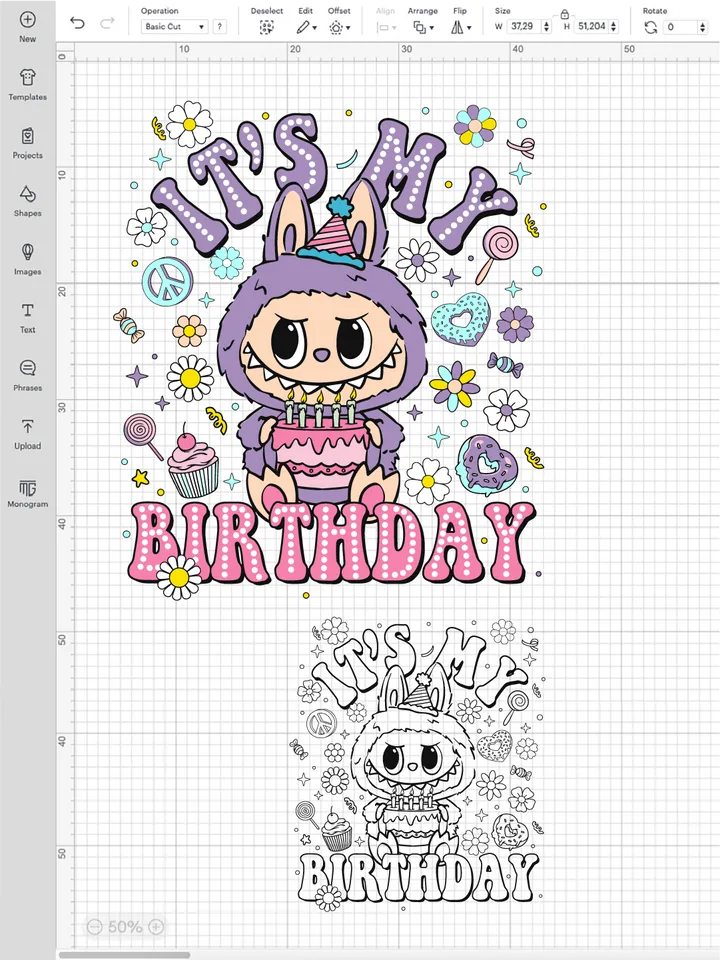The height and width of the screenshot is (960, 720).
Task: Open the Phrases panel
Action: click(x=27, y=374)
